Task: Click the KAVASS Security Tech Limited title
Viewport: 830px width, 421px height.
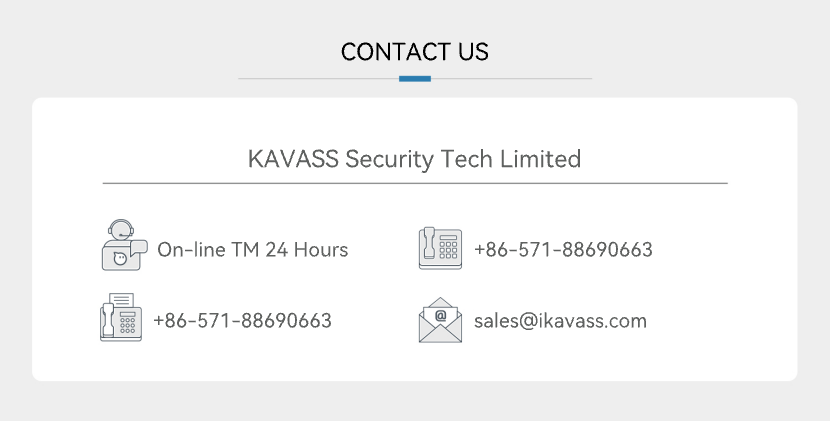Action: 414,159
